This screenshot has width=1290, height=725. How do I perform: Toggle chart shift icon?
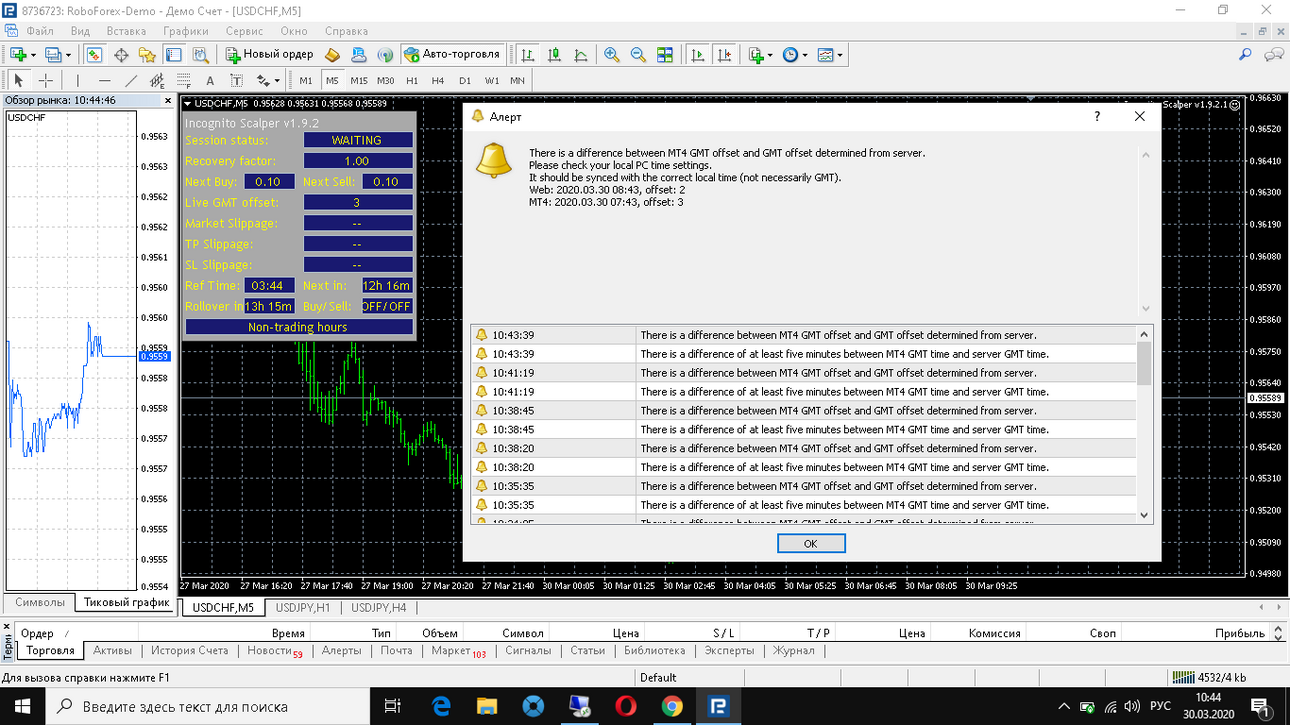point(724,55)
